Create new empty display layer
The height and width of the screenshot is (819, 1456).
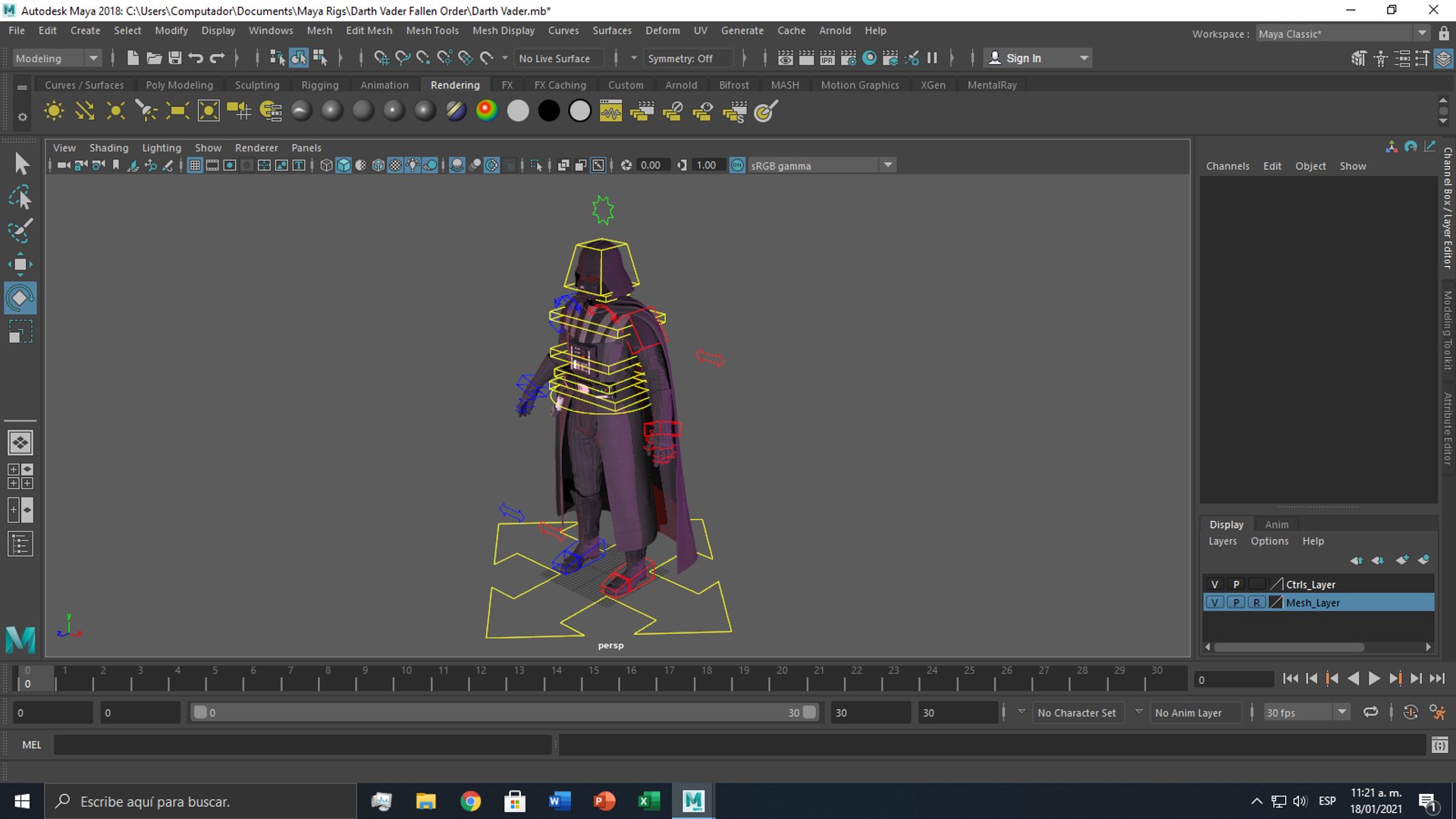(1401, 560)
